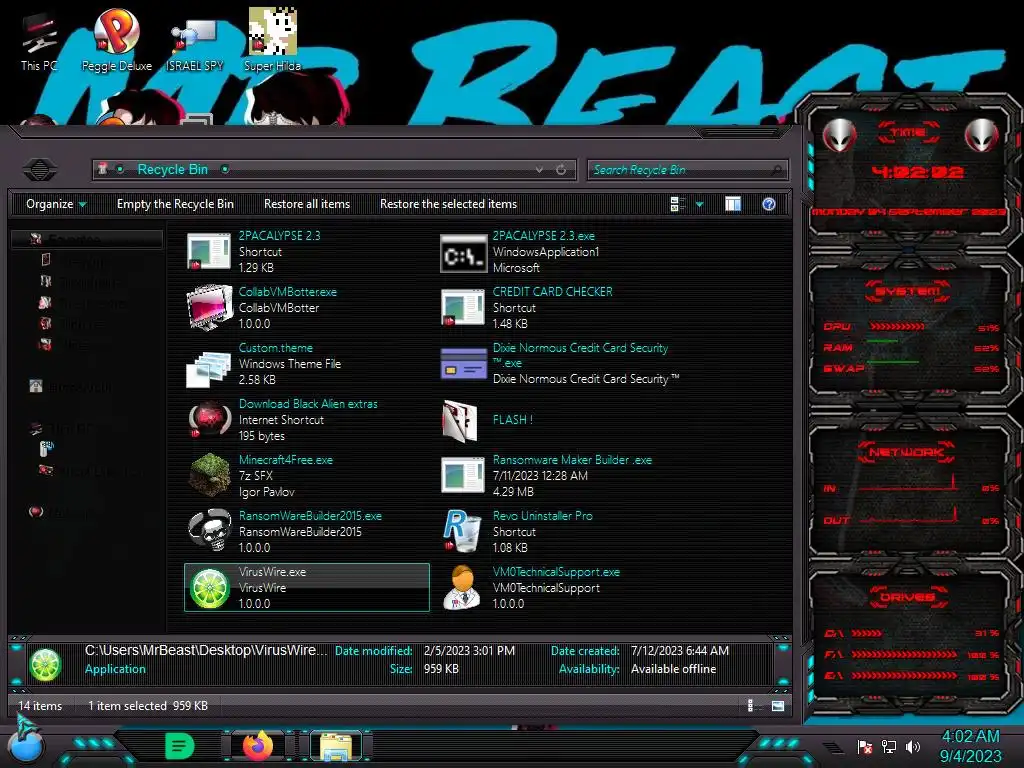1024x768 pixels.
Task: Expand the address bar history dropdown
Action: (x=539, y=170)
